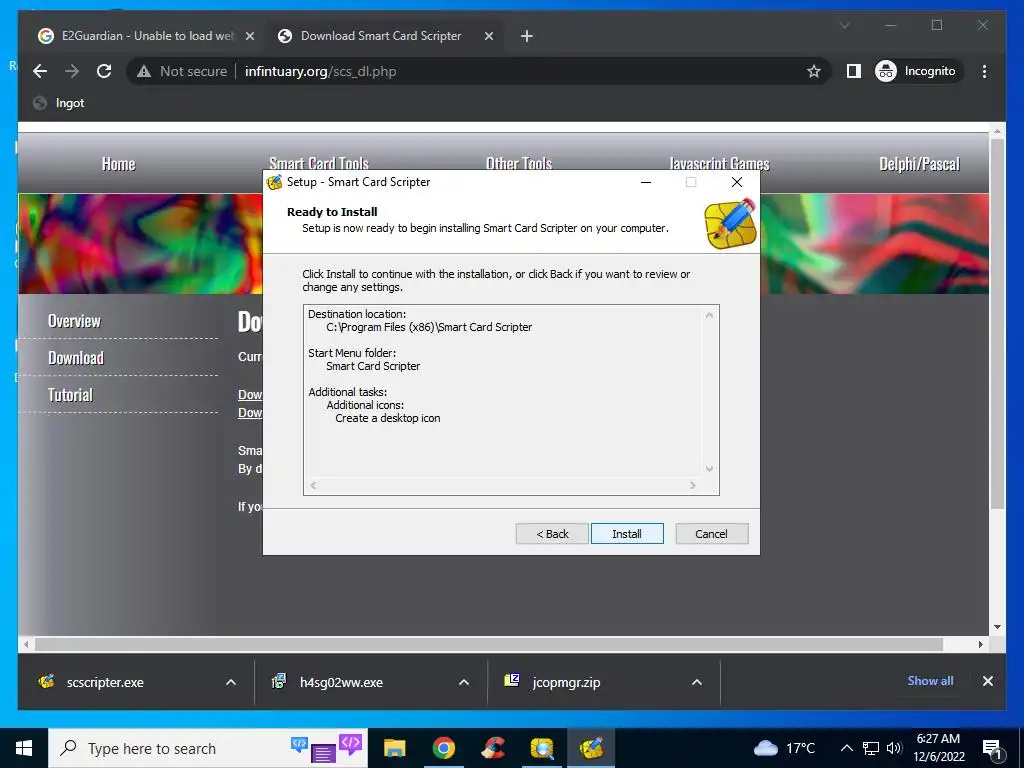This screenshot has height=768, width=1024.
Task: Click the scroll-down arrow in summary box
Action: 709,468
